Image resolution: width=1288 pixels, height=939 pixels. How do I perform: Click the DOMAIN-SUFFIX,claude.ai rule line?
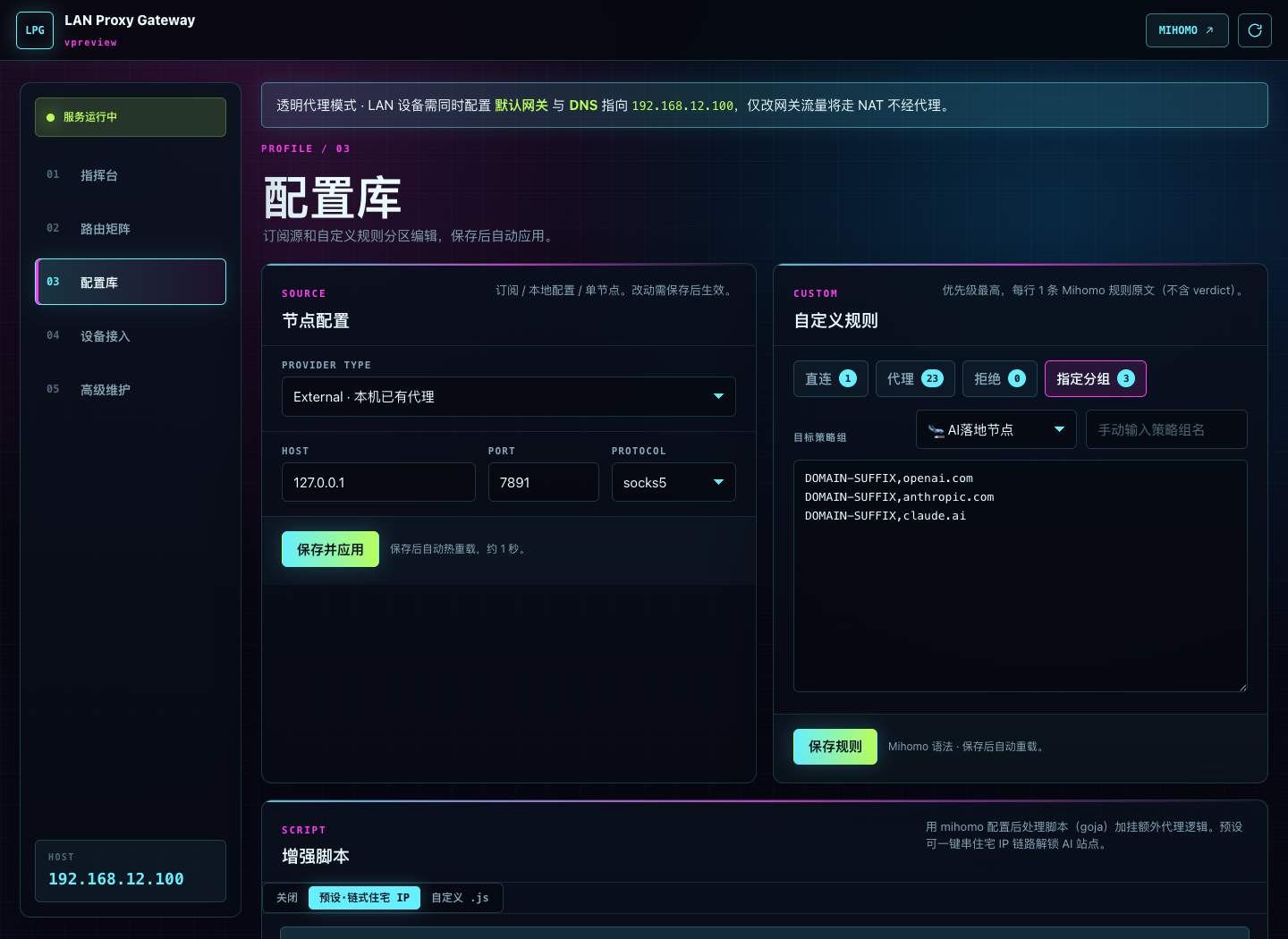(885, 516)
